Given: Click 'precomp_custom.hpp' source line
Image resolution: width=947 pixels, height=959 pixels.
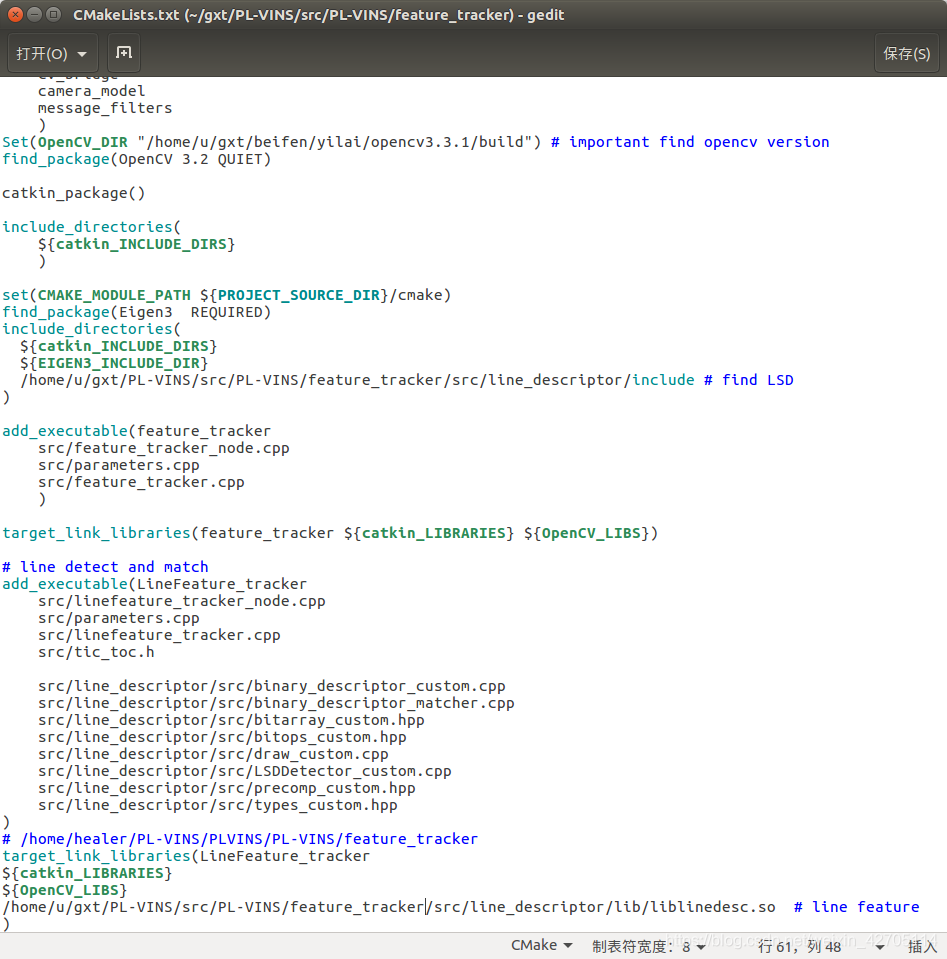Looking at the screenshot, I should pos(226,788).
